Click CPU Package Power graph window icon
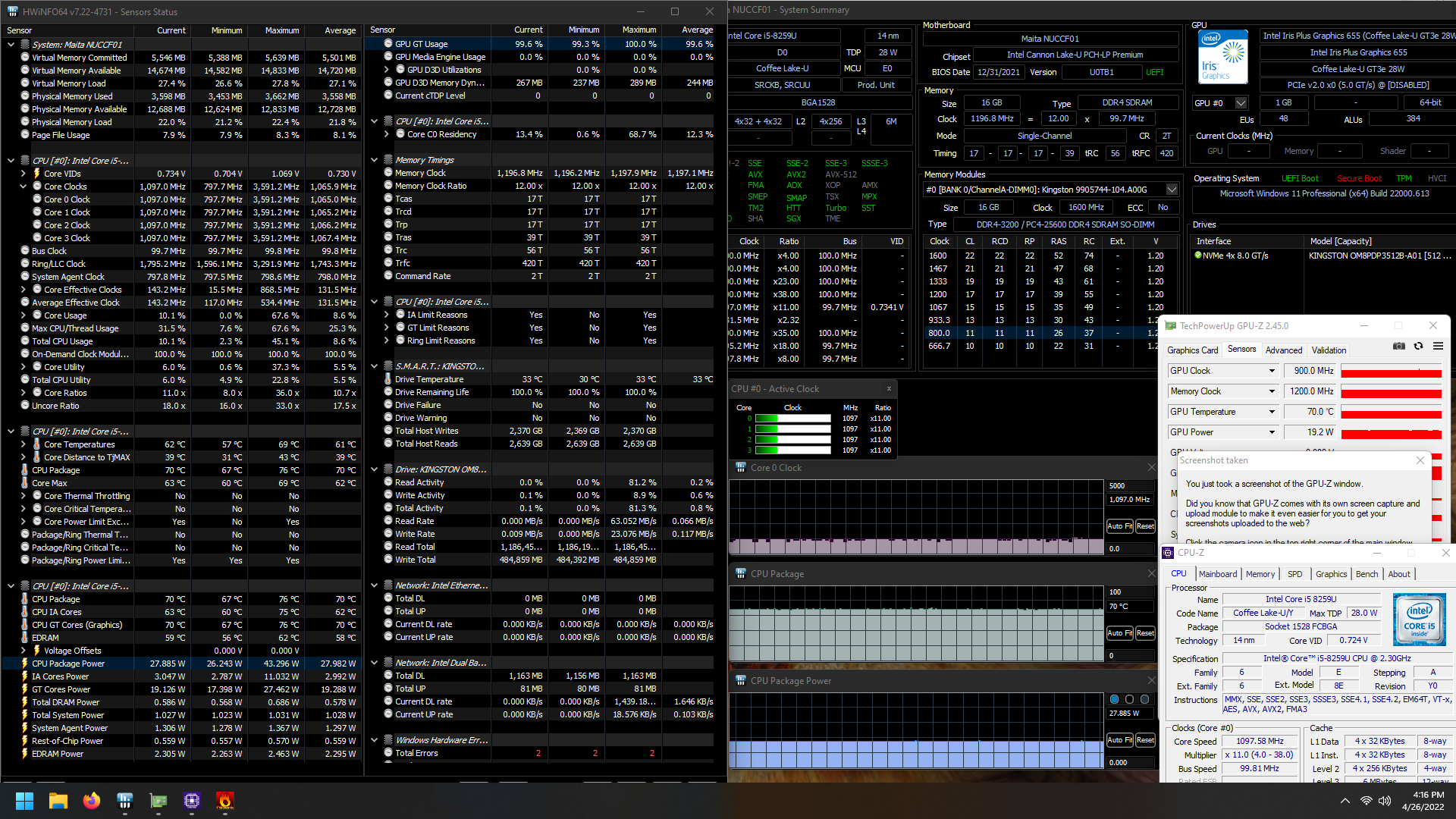 tap(741, 681)
